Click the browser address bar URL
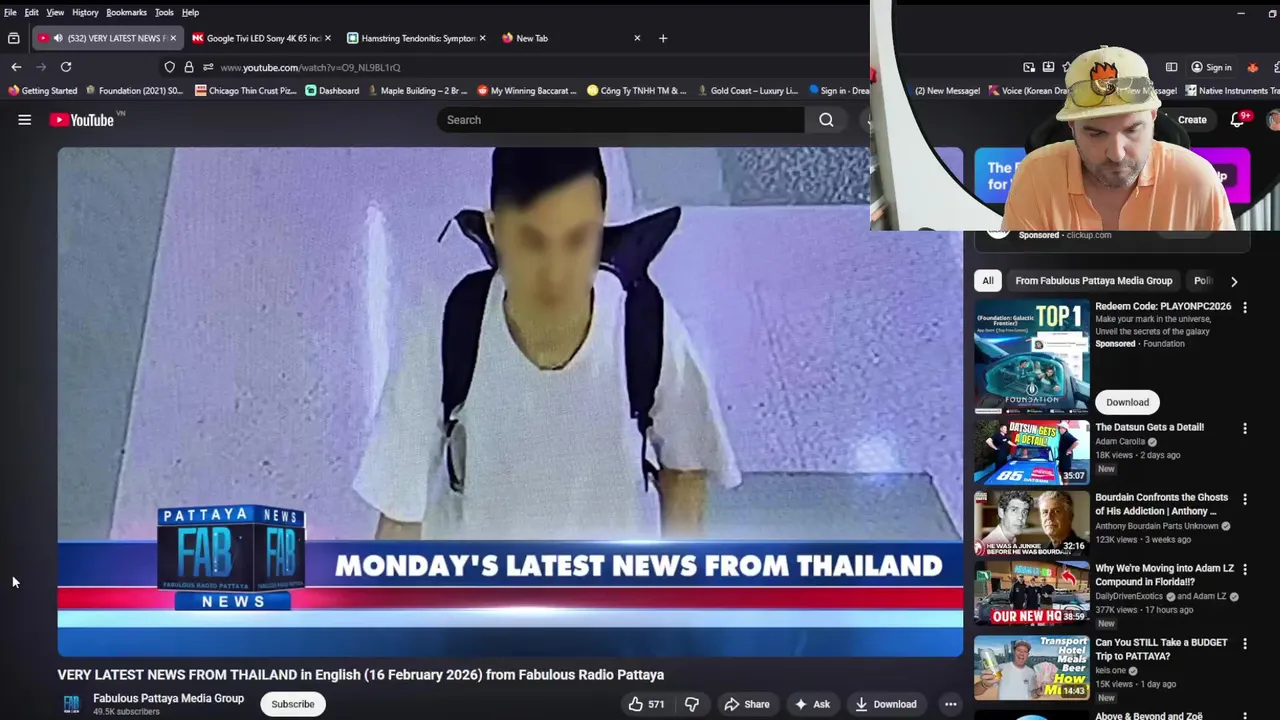Image resolution: width=1280 pixels, height=720 pixels. (310, 67)
